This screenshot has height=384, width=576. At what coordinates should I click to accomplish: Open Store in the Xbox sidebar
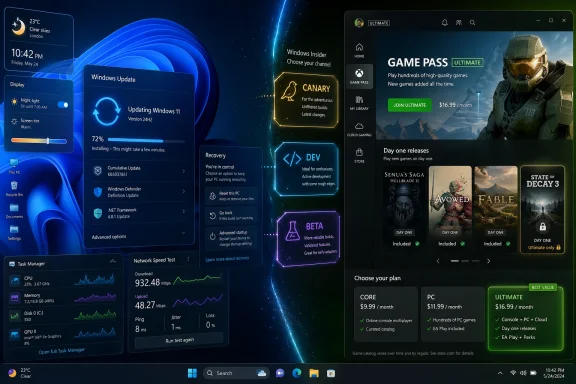click(x=359, y=155)
